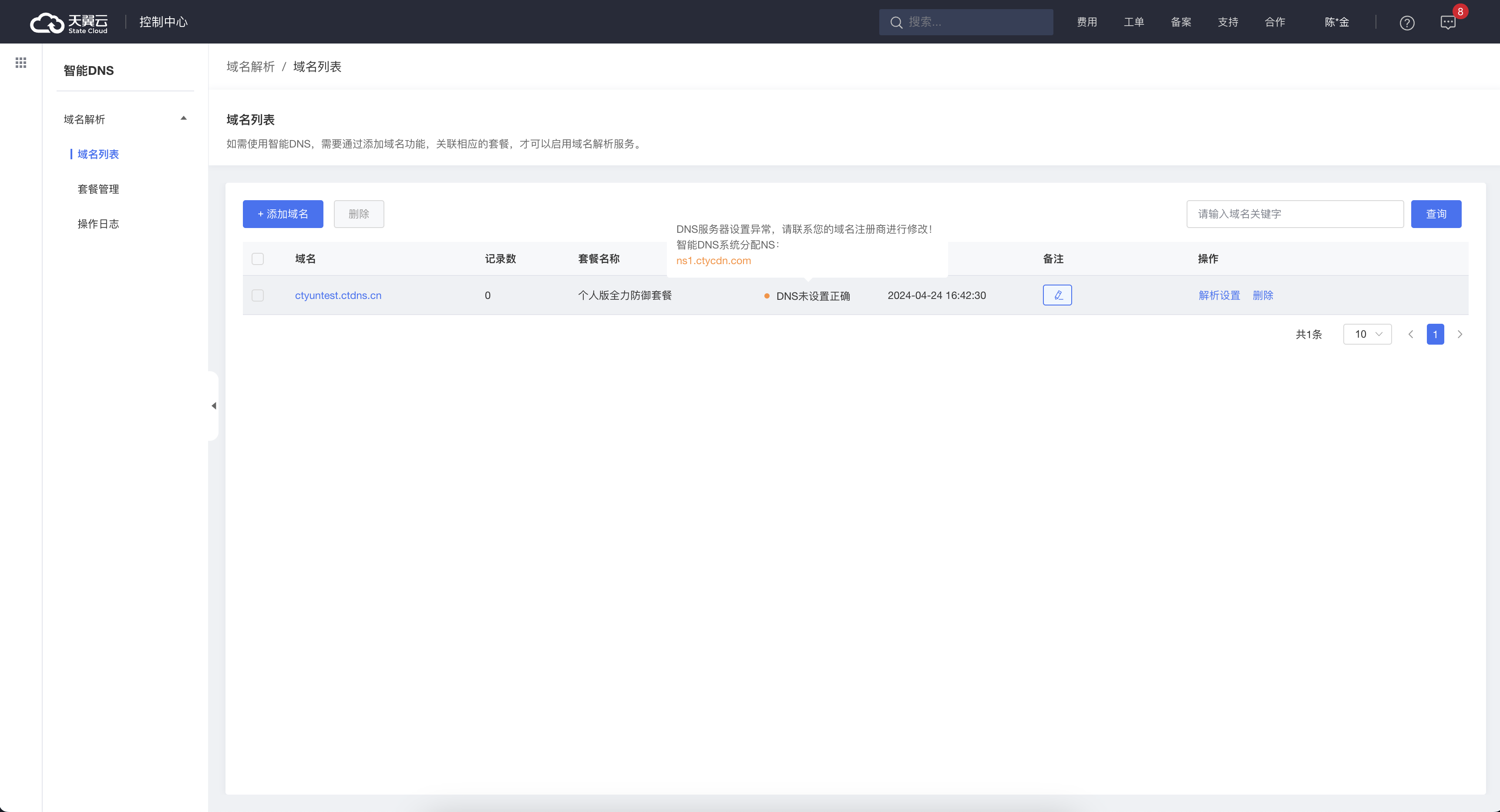Click the + 添加域名 button
This screenshot has height=812, width=1500.
click(283, 213)
